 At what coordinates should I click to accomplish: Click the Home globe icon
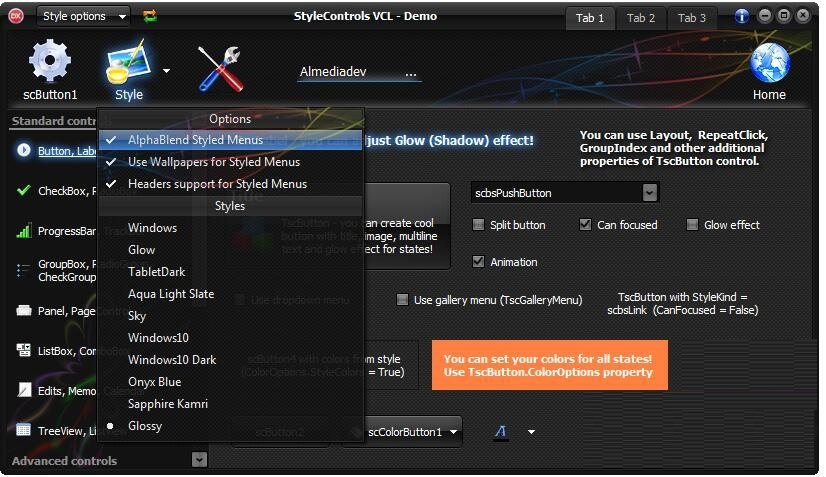pyautogui.click(x=770, y=63)
